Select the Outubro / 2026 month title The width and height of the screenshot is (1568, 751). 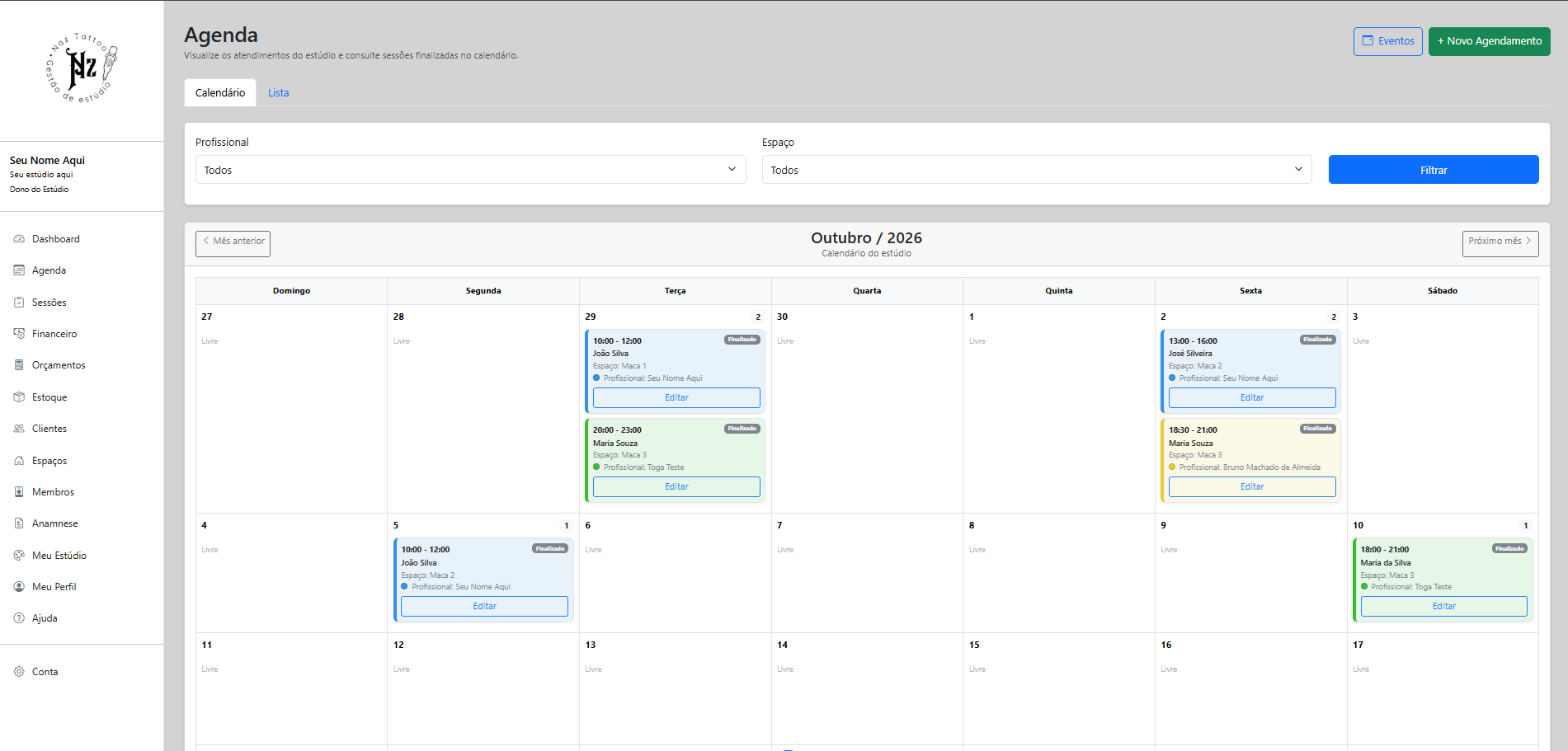pos(866,237)
